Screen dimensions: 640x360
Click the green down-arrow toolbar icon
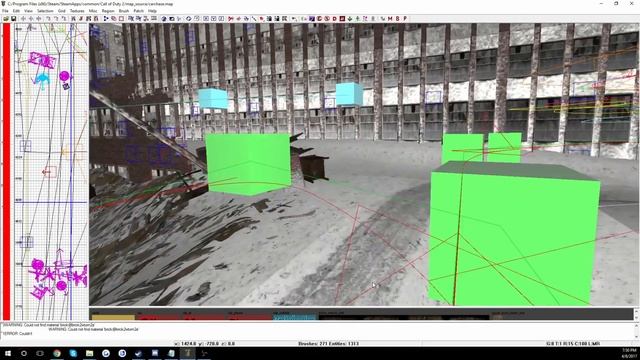pyautogui.click(x=350, y=18)
